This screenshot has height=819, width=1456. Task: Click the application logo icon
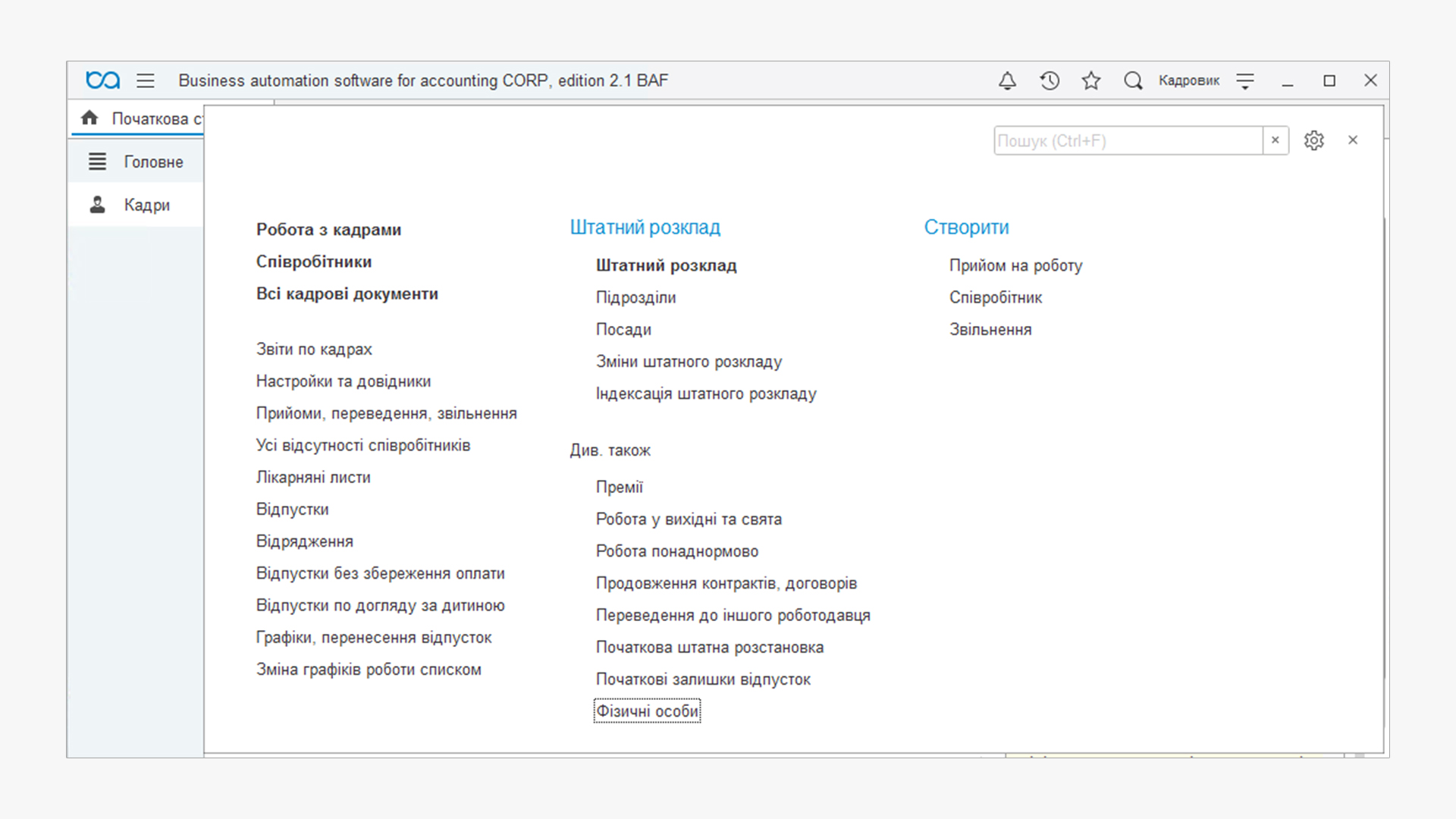point(102,80)
